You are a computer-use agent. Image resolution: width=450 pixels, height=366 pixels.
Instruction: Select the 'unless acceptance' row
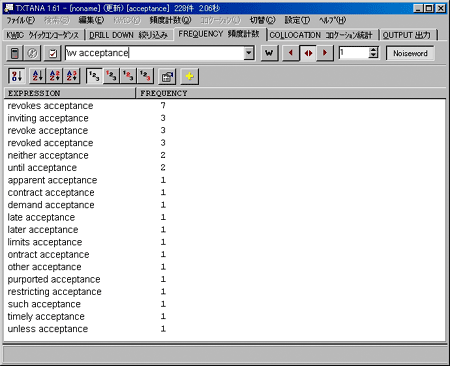(x=224, y=329)
